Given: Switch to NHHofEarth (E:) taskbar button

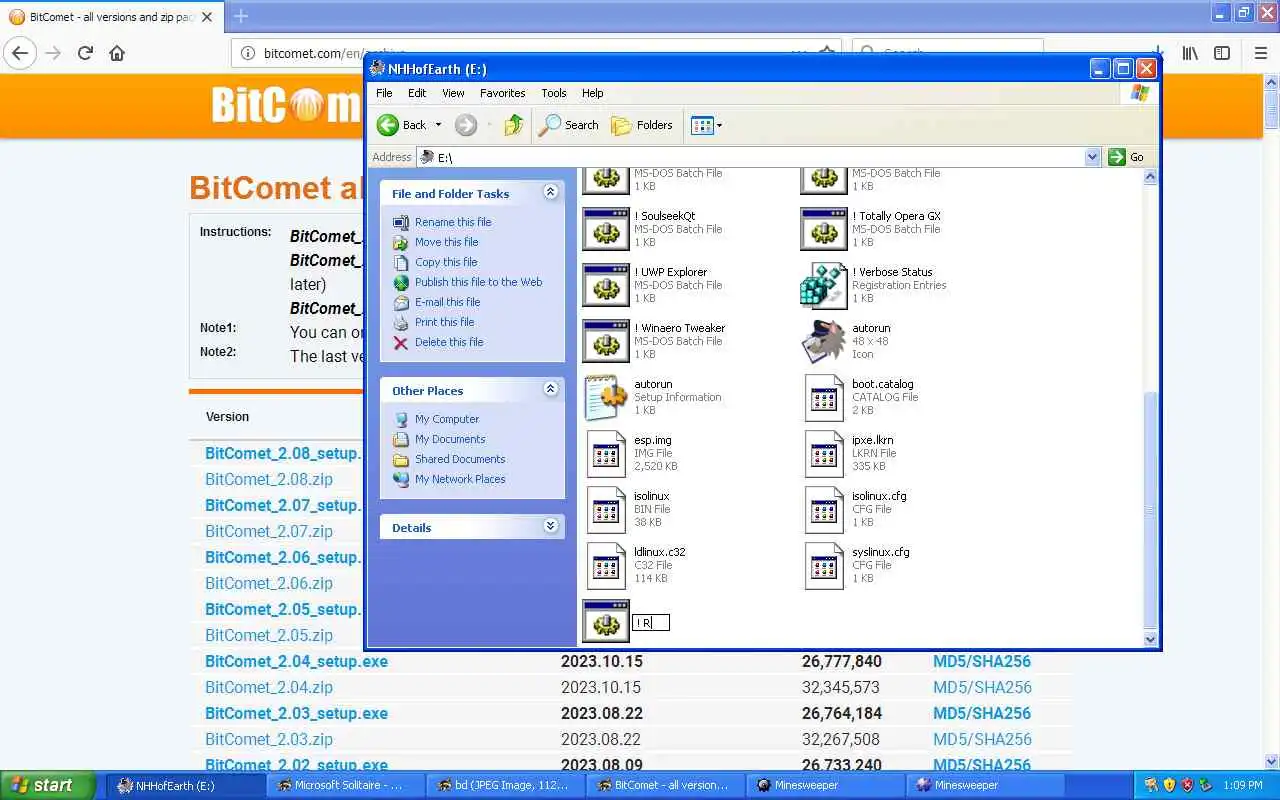Looking at the screenshot, I should [x=185, y=785].
